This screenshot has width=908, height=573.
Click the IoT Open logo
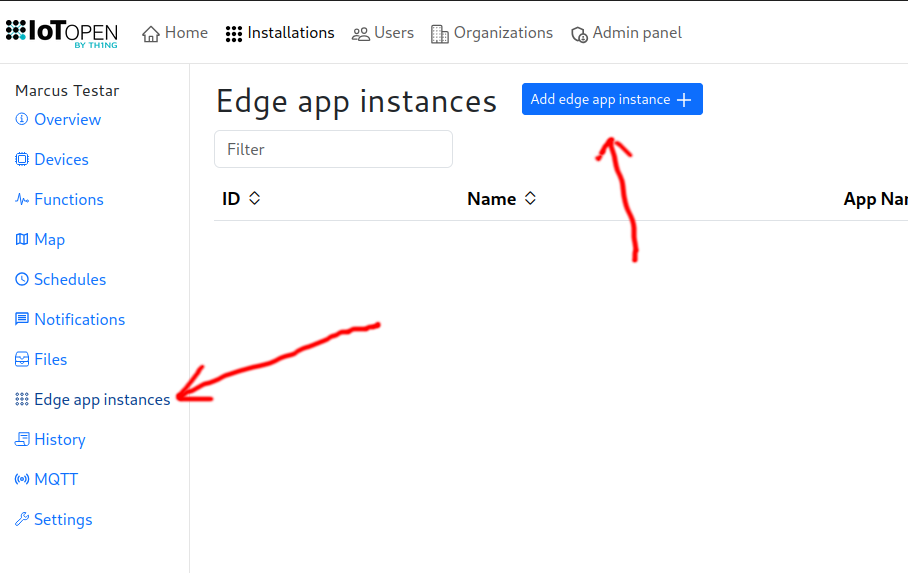[x=62, y=34]
